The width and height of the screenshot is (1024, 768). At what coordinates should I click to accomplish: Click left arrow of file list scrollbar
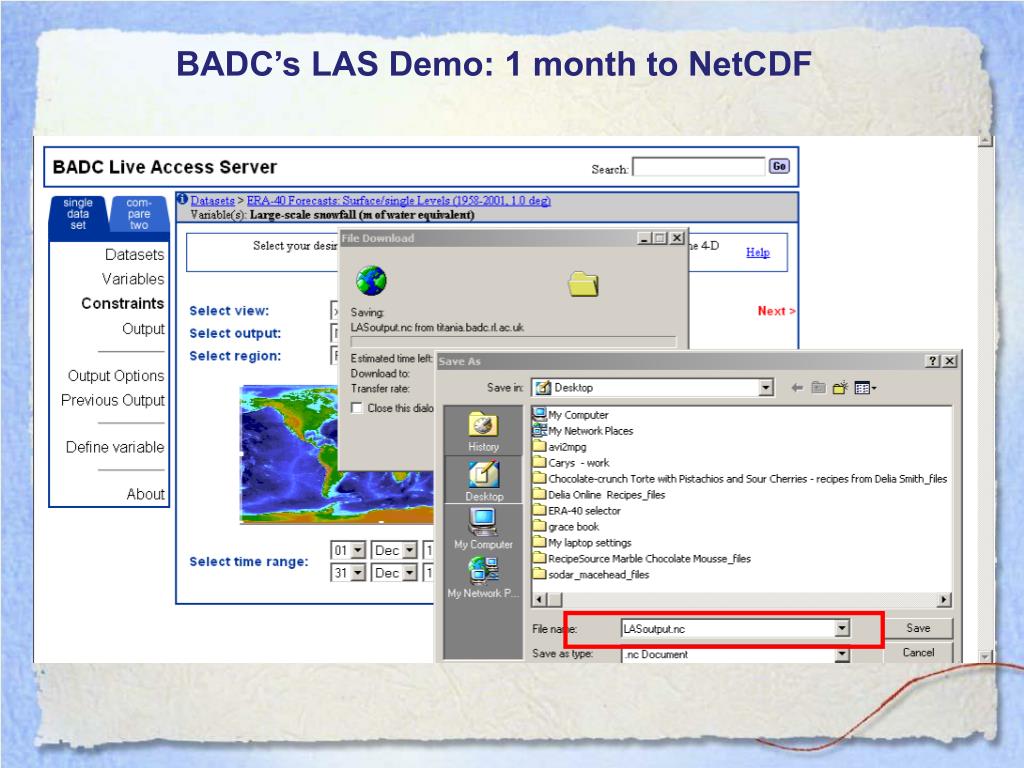[x=539, y=600]
